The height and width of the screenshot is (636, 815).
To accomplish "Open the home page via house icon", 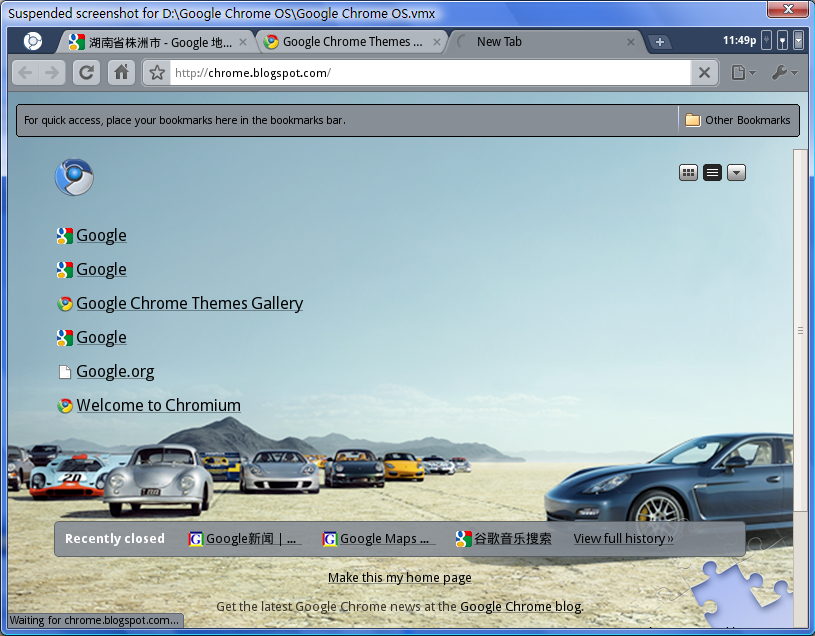I will 122,73.
